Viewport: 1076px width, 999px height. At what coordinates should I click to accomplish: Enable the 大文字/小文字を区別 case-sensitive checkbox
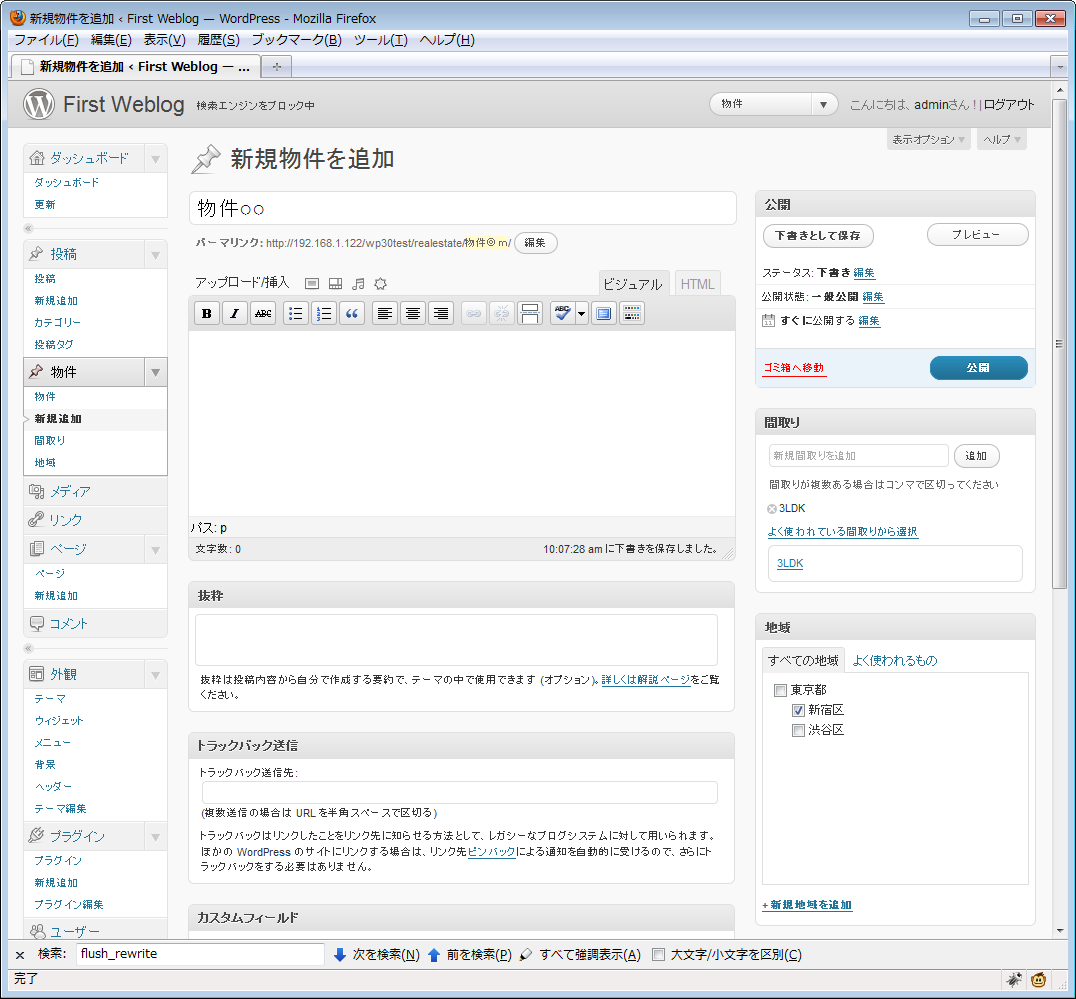pos(658,954)
